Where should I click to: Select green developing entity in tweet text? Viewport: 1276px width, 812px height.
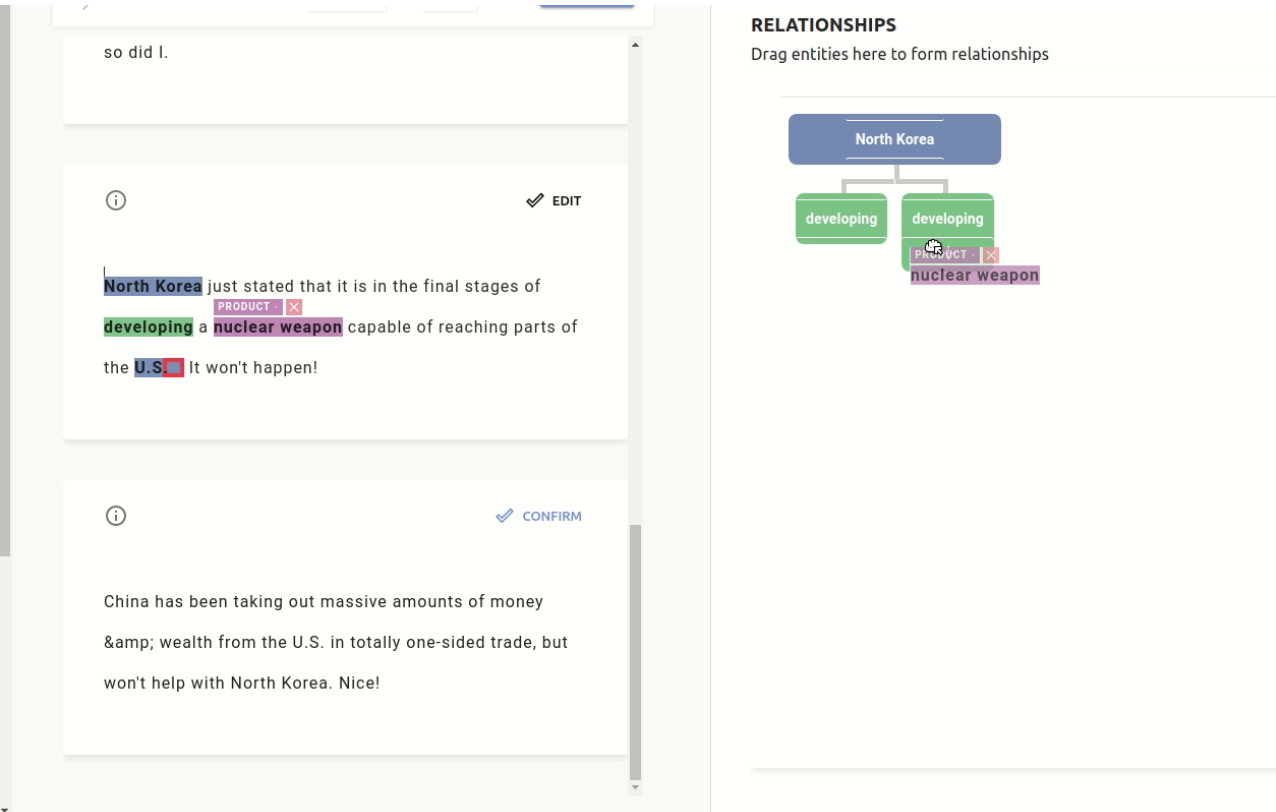pyautogui.click(x=148, y=327)
